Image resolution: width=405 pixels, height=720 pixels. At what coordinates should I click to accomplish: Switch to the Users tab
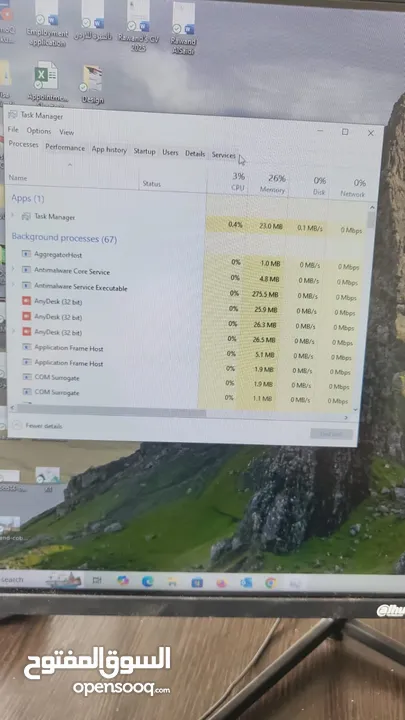[x=170, y=152]
